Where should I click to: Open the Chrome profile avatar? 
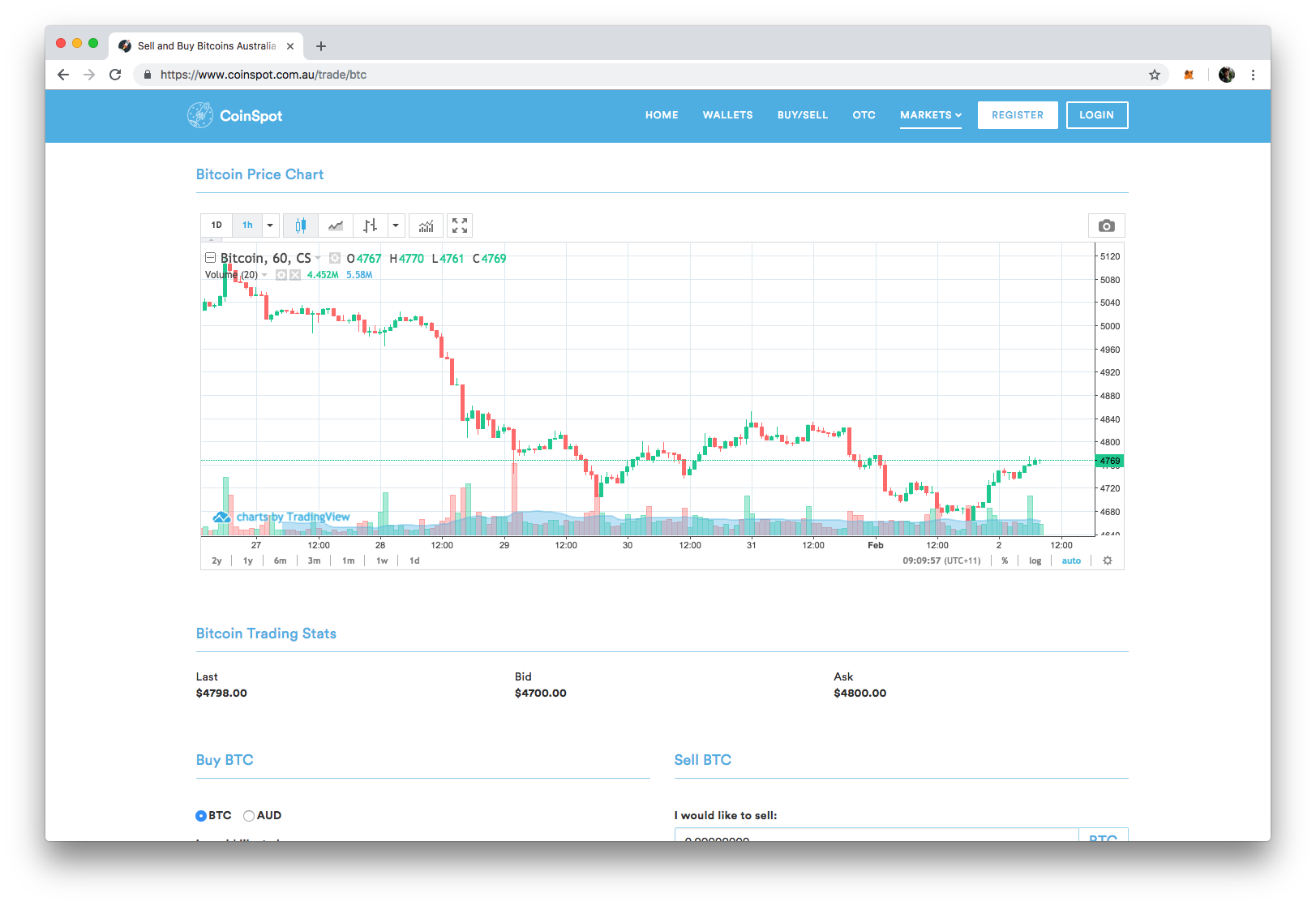coord(1227,75)
